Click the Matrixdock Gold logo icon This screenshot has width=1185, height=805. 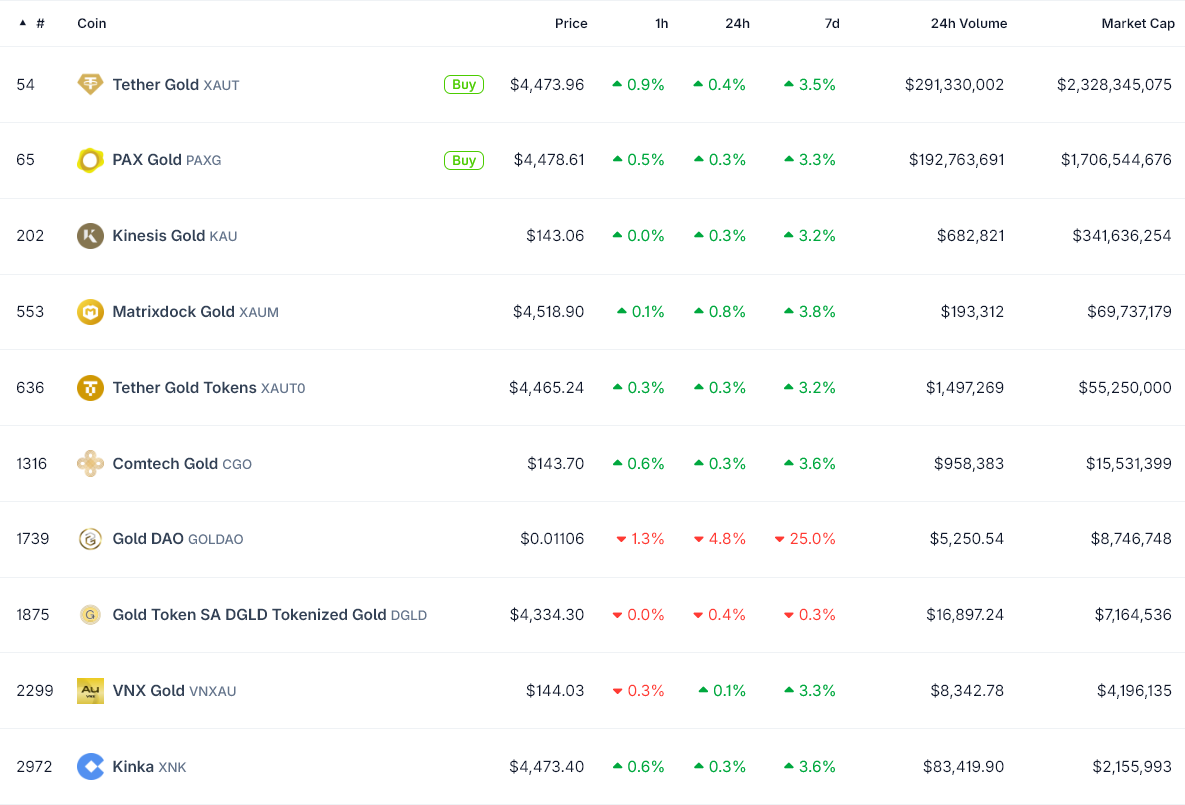coord(90,311)
